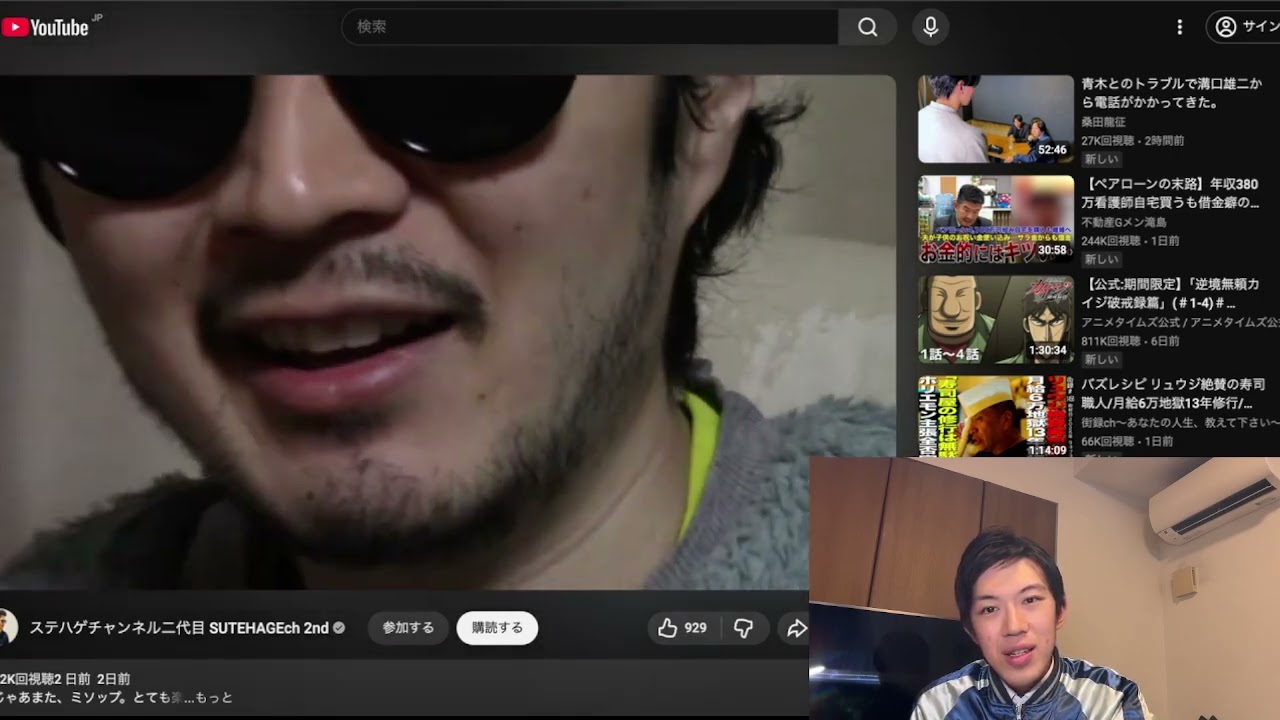Open thumbnail of the 1:30:34 Kaiji video
1280x720 pixels.
996,319
